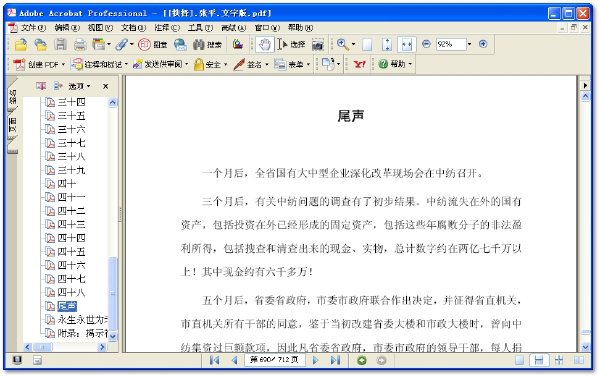Viewport: 600px width, 377px height.
Task: Switch to facing pages layout
Action: tap(579, 360)
